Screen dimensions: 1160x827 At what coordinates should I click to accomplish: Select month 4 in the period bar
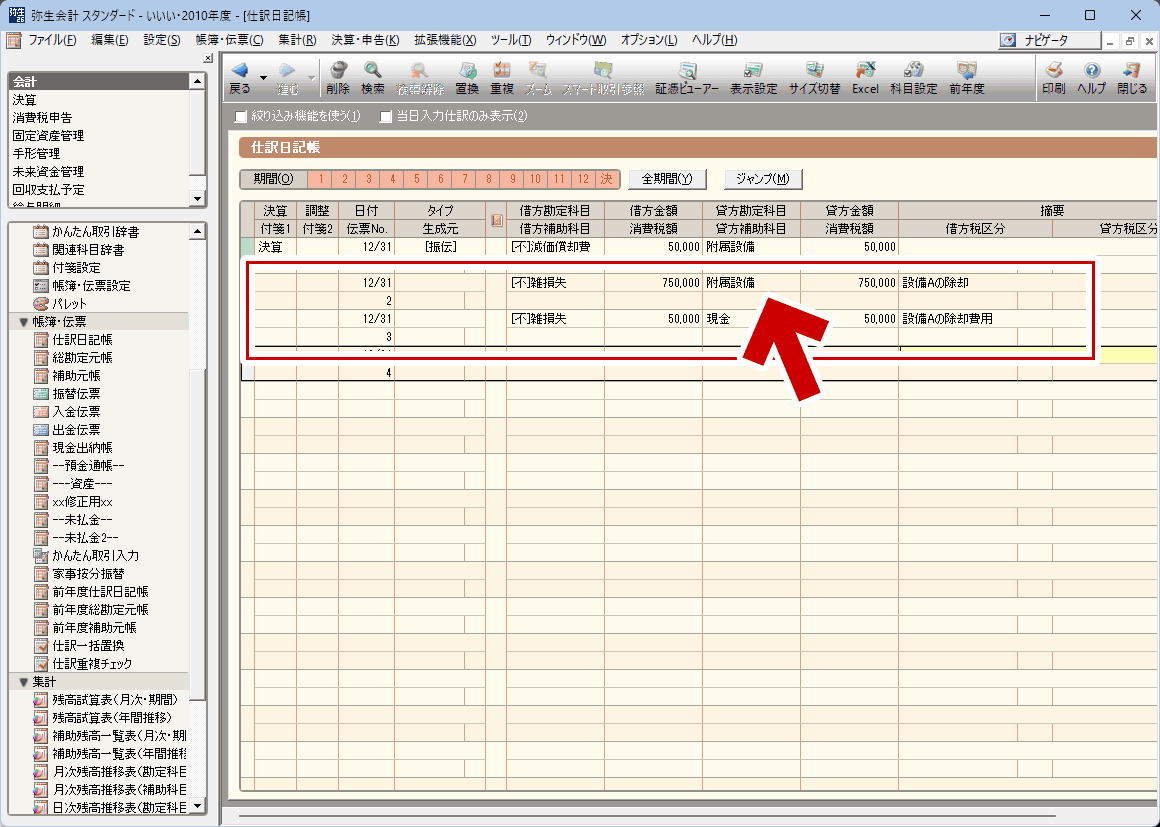392,179
